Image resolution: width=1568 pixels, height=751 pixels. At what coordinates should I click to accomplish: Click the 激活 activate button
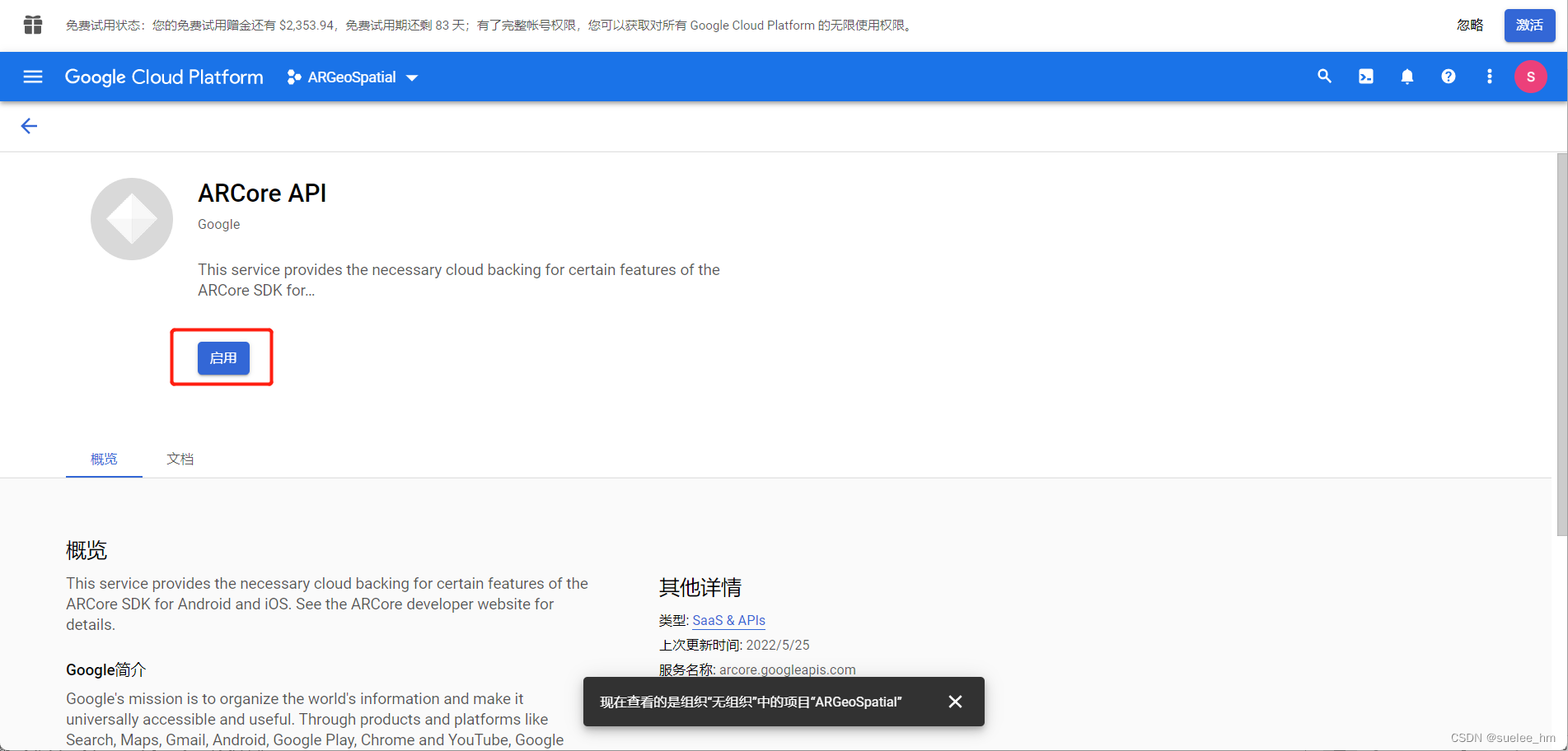click(x=1529, y=26)
